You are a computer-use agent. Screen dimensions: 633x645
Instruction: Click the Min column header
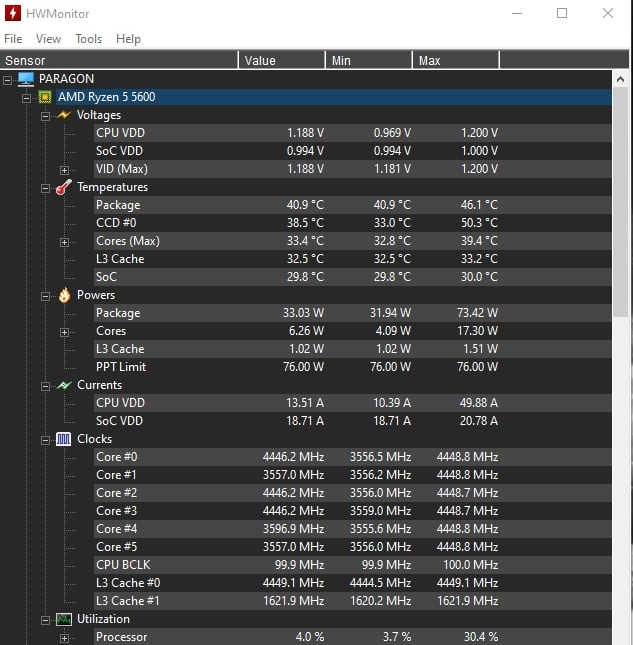point(369,60)
